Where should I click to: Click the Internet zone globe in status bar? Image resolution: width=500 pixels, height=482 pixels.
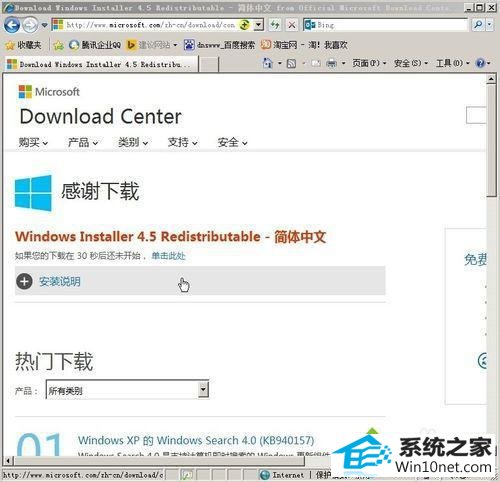coord(265,475)
